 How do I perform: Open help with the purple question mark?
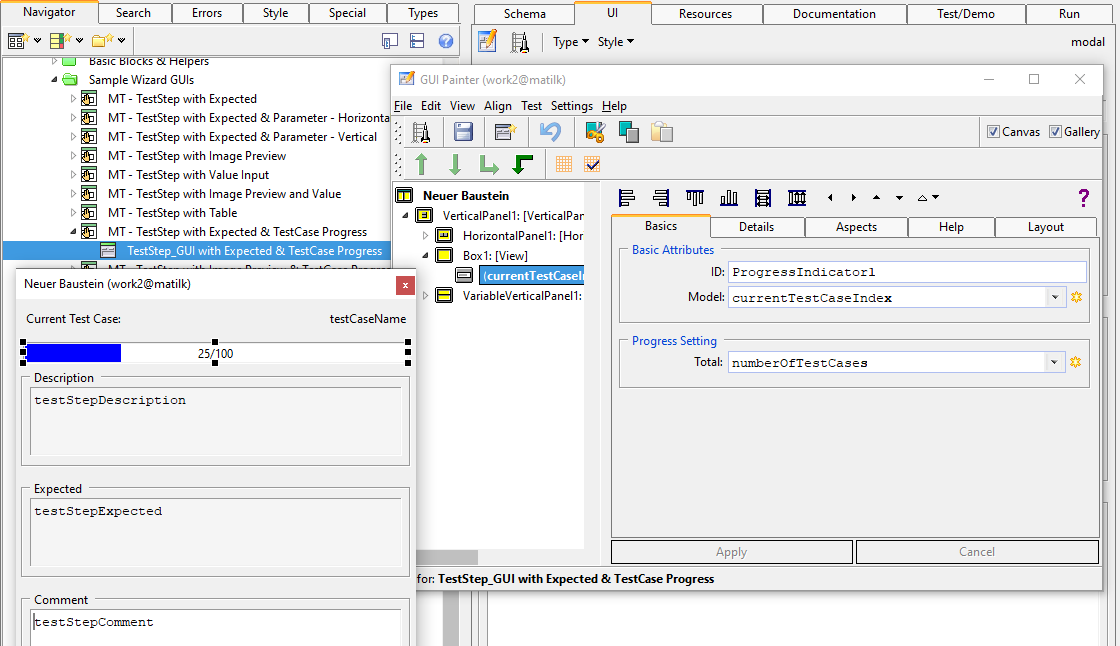point(1083,198)
